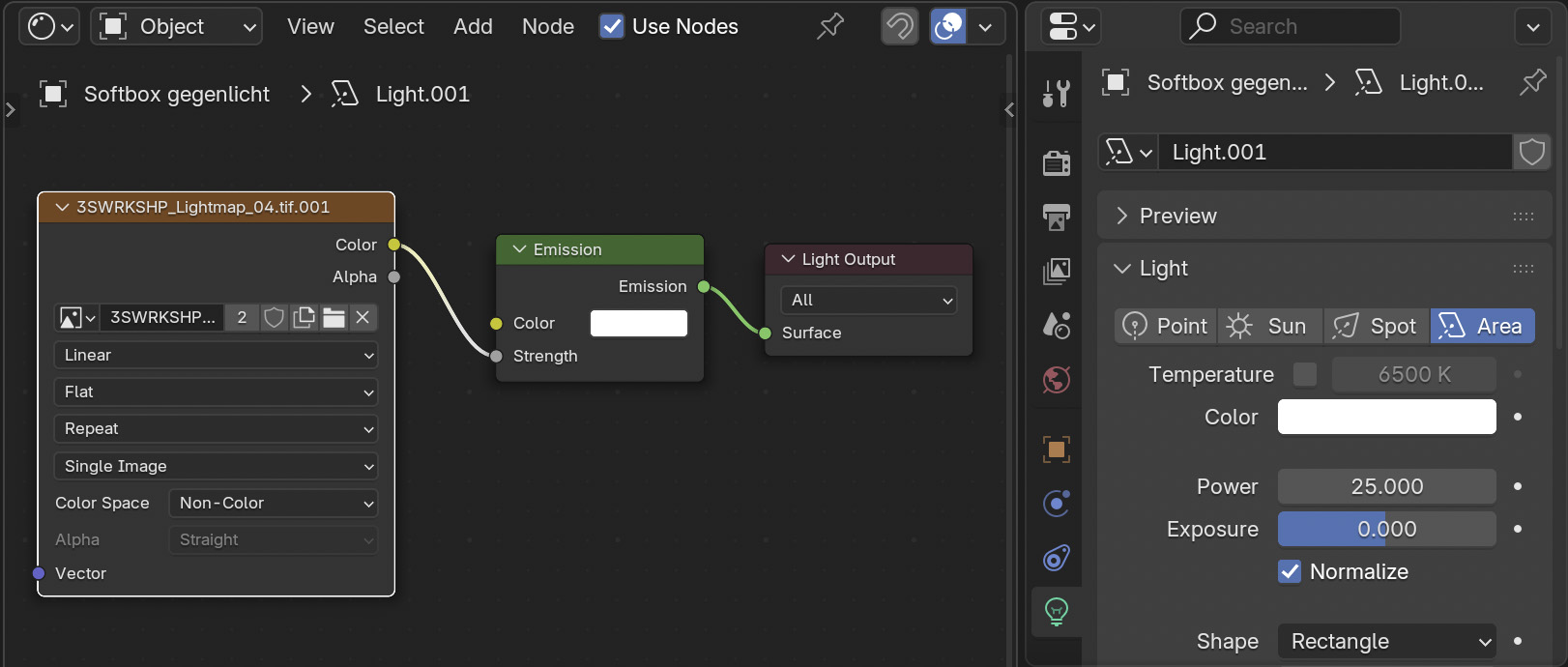Image resolution: width=1568 pixels, height=667 pixels.
Task: Click the Emission node white color swatch
Action: coord(639,323)
